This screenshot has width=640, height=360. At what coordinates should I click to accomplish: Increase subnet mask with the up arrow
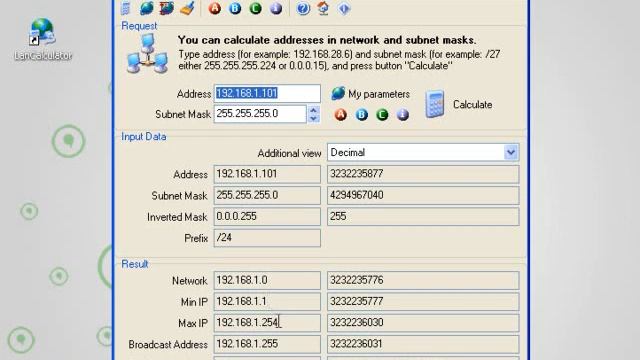click(x=313, y=110)
